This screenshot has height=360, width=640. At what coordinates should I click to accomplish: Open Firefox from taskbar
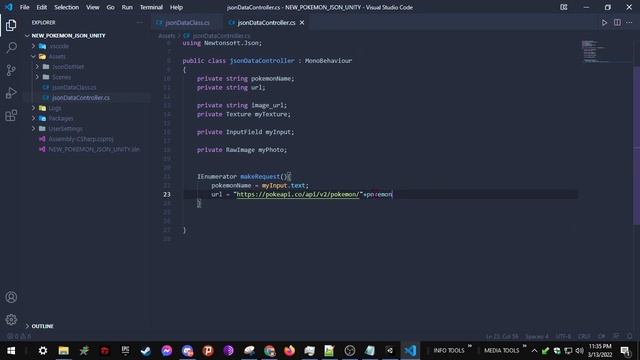(289, 351)
